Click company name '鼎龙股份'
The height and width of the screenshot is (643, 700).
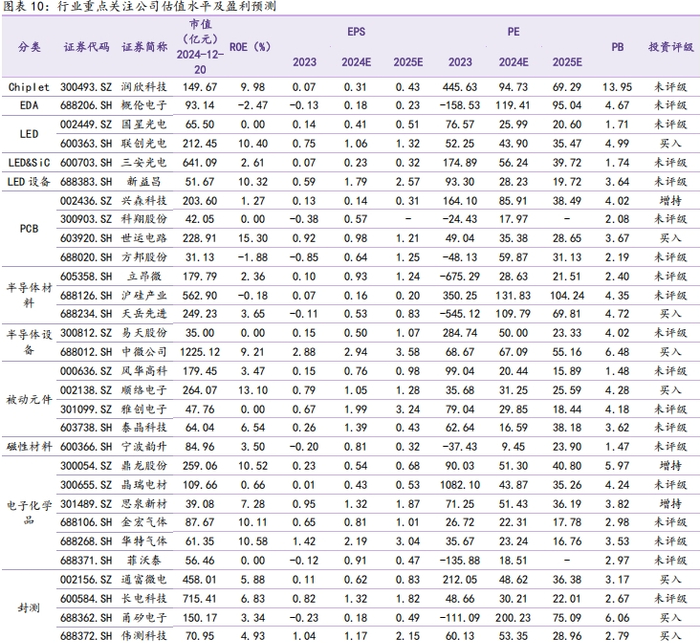(144, 466)
